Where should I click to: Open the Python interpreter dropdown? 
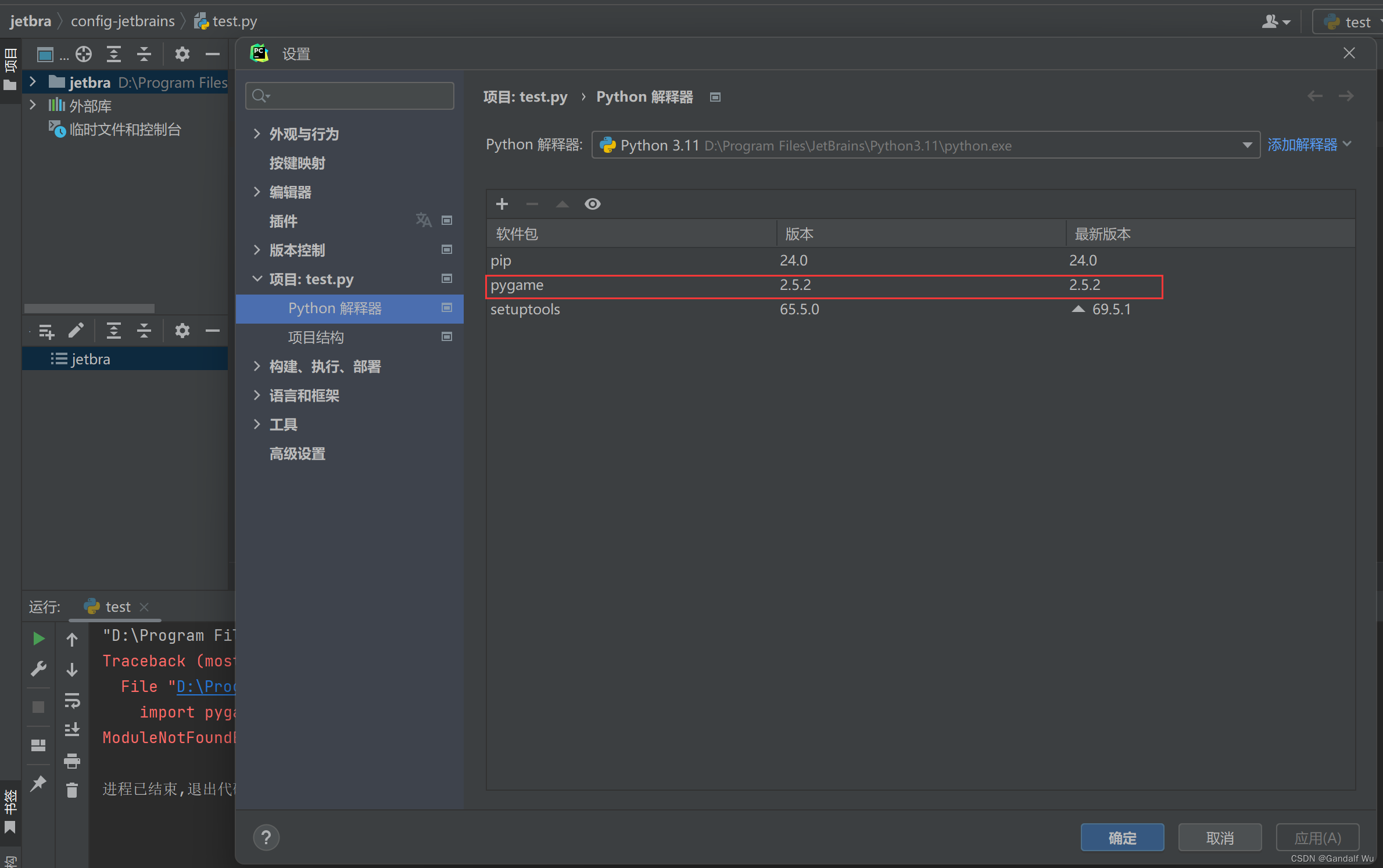(x=1247, y=145)
